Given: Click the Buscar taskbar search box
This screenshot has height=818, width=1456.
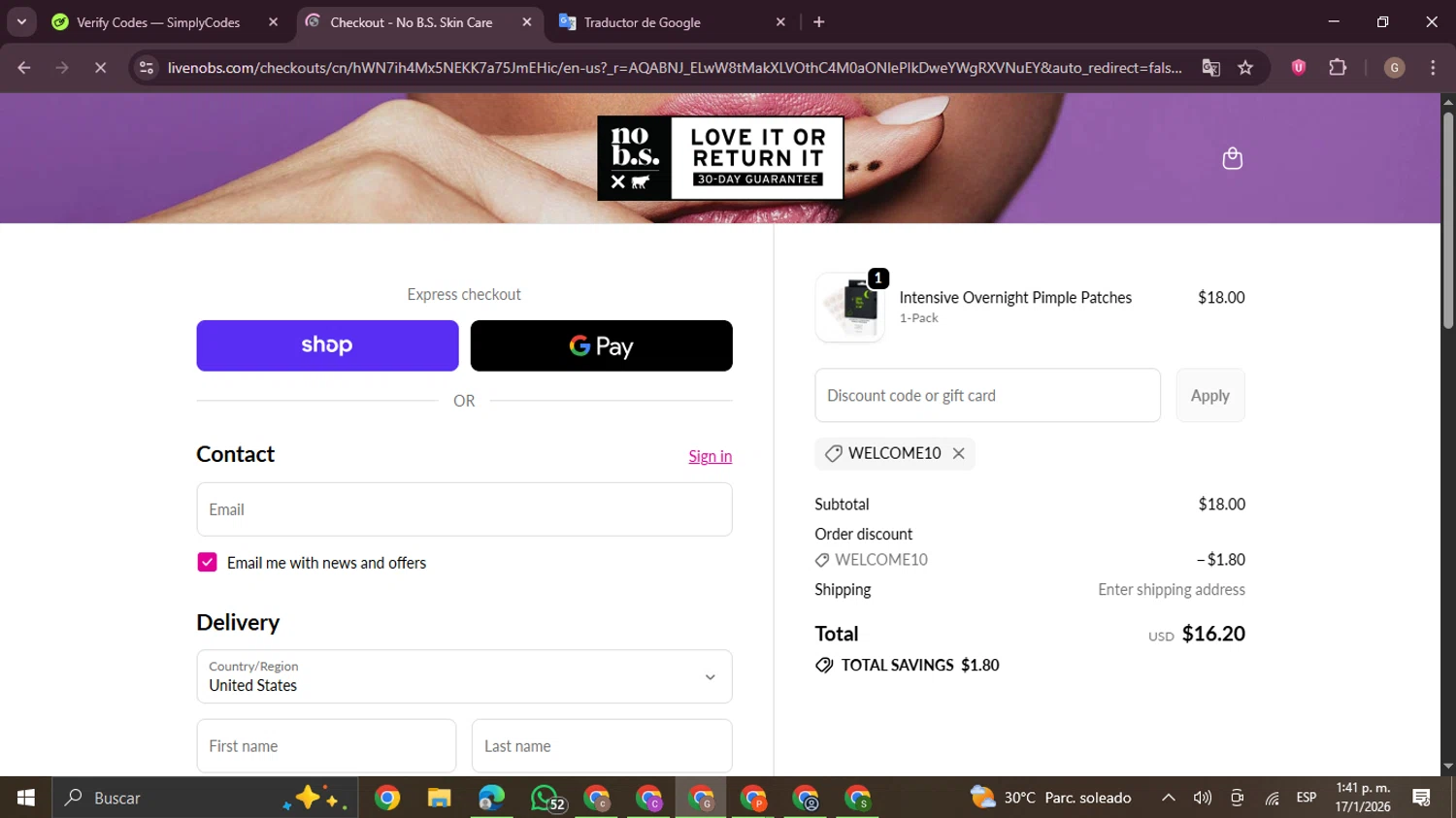Looking at the screenshot, I should [x=206, y=798].
